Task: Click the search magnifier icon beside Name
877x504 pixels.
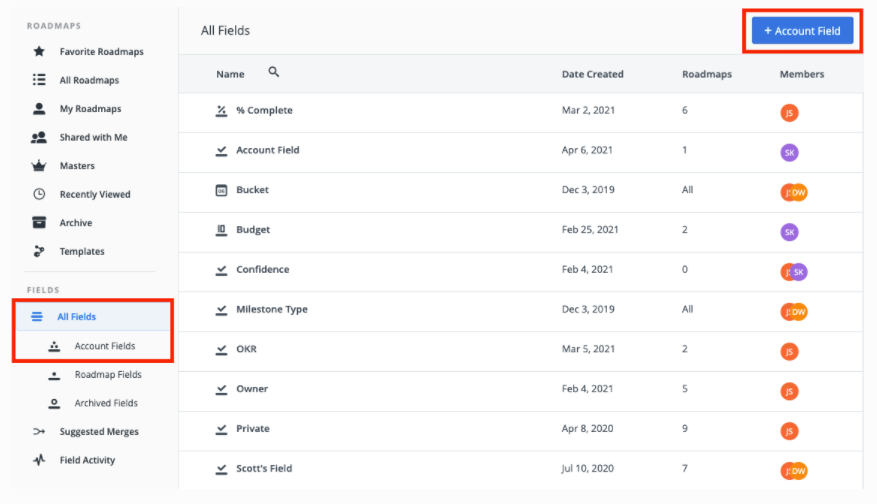Action: (x=274, y=73)
